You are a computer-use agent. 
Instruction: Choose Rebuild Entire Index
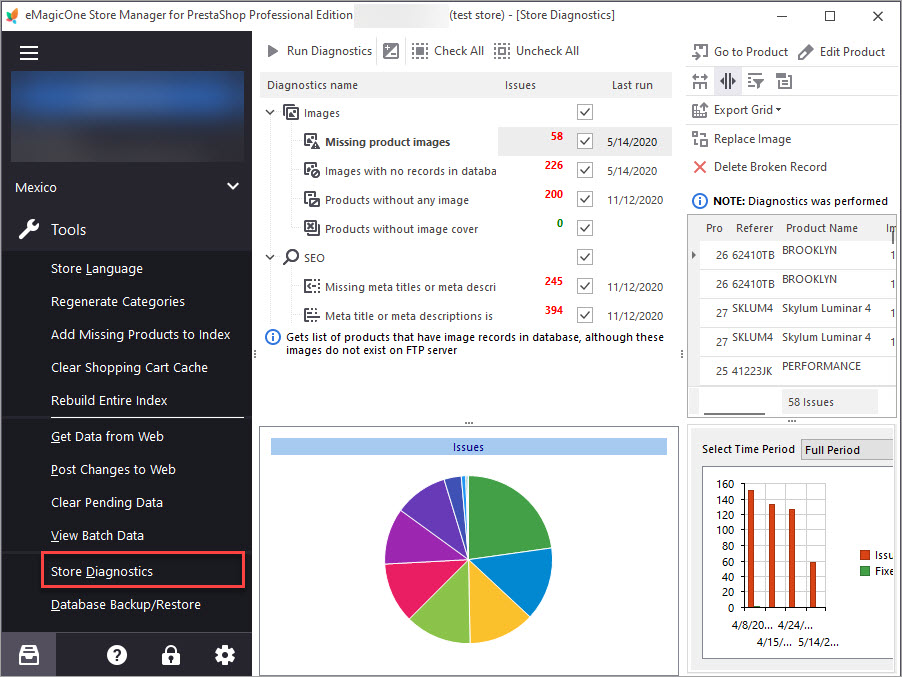coord(109,400)
